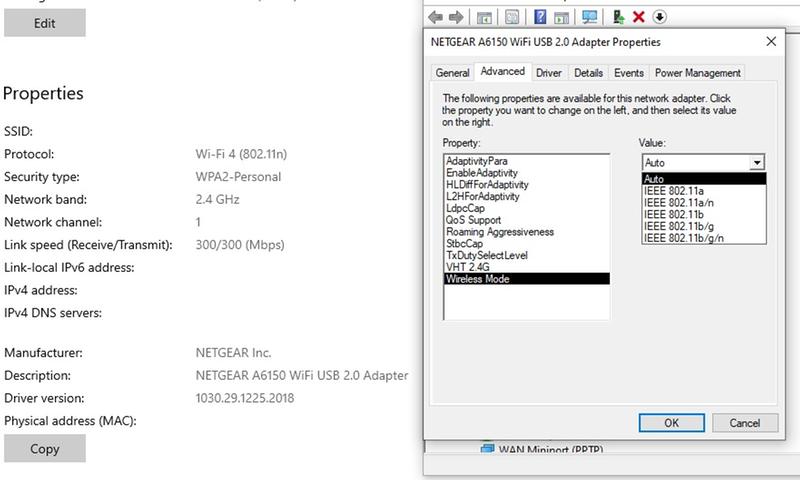800x480 pixels.
Task: Select Wireless Mode property
Action: pos(527,279)
